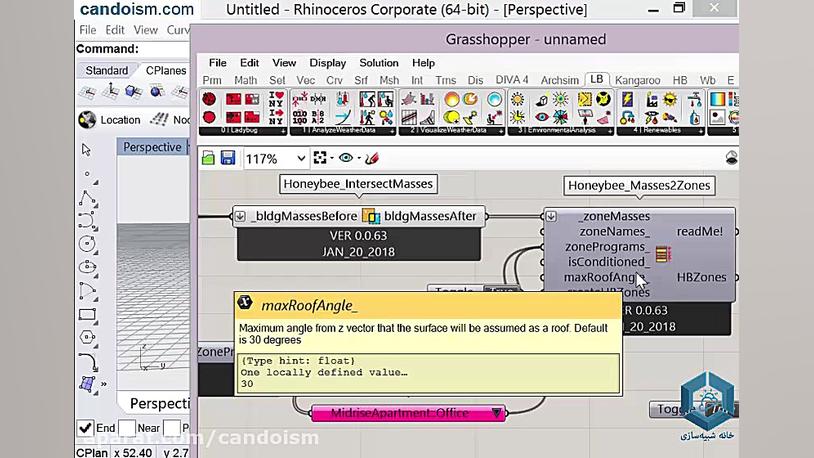The image size is (814, 458).
Task: Select the light blue sky dome icon
Action: point(494,99)
